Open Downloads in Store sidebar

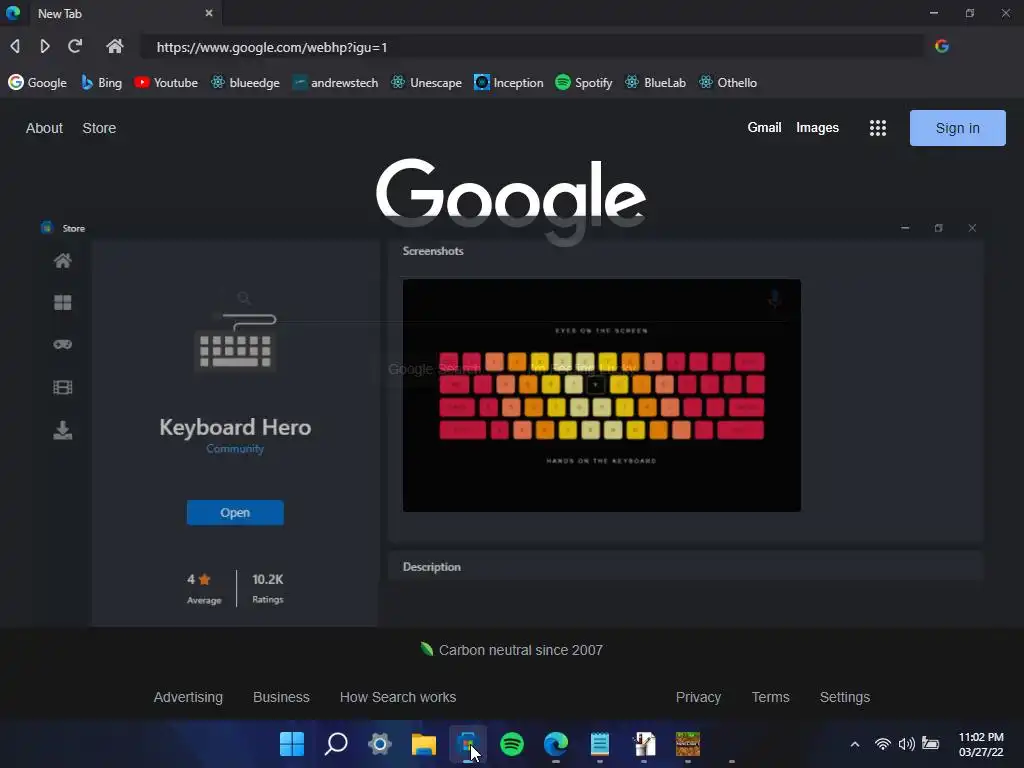(x=63, y=430)
